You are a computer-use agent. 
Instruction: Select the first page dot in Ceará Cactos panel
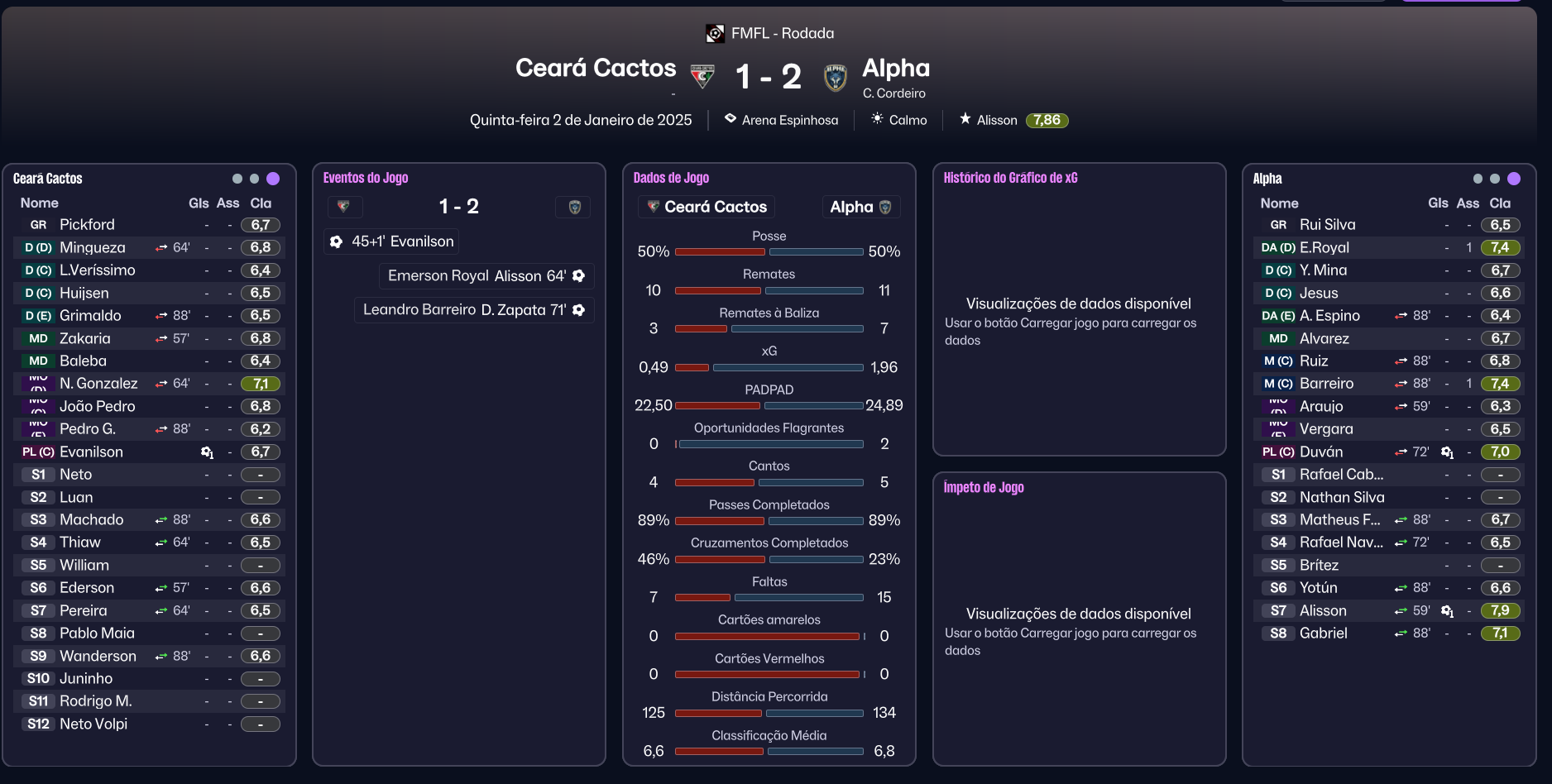click(x=237, y=179)
